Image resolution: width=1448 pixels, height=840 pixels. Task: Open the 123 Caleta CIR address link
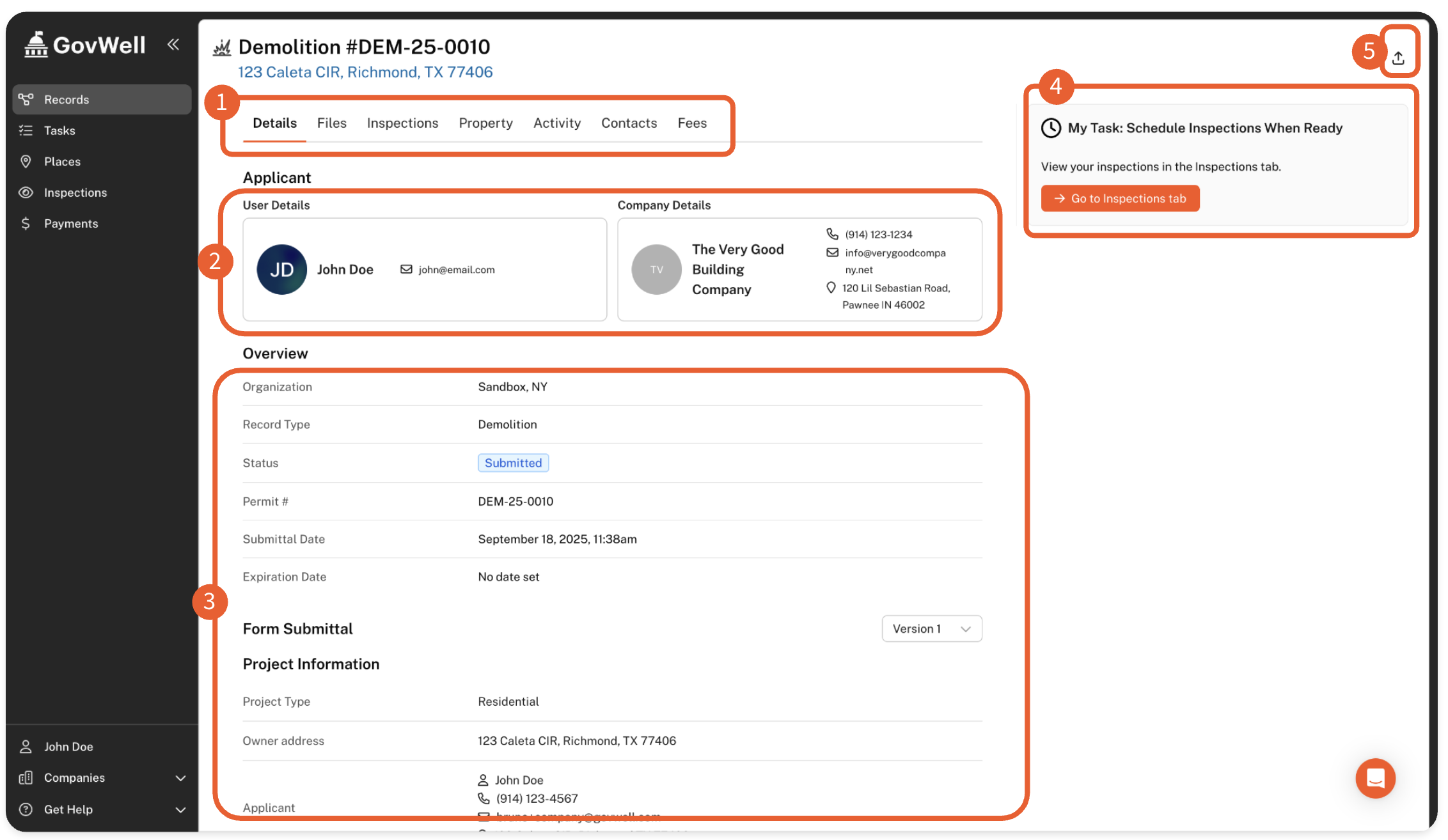[365, 72]
